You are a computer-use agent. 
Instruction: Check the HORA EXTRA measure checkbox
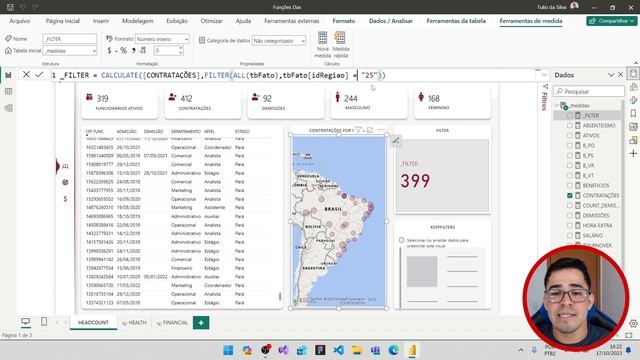pos(570,225)
